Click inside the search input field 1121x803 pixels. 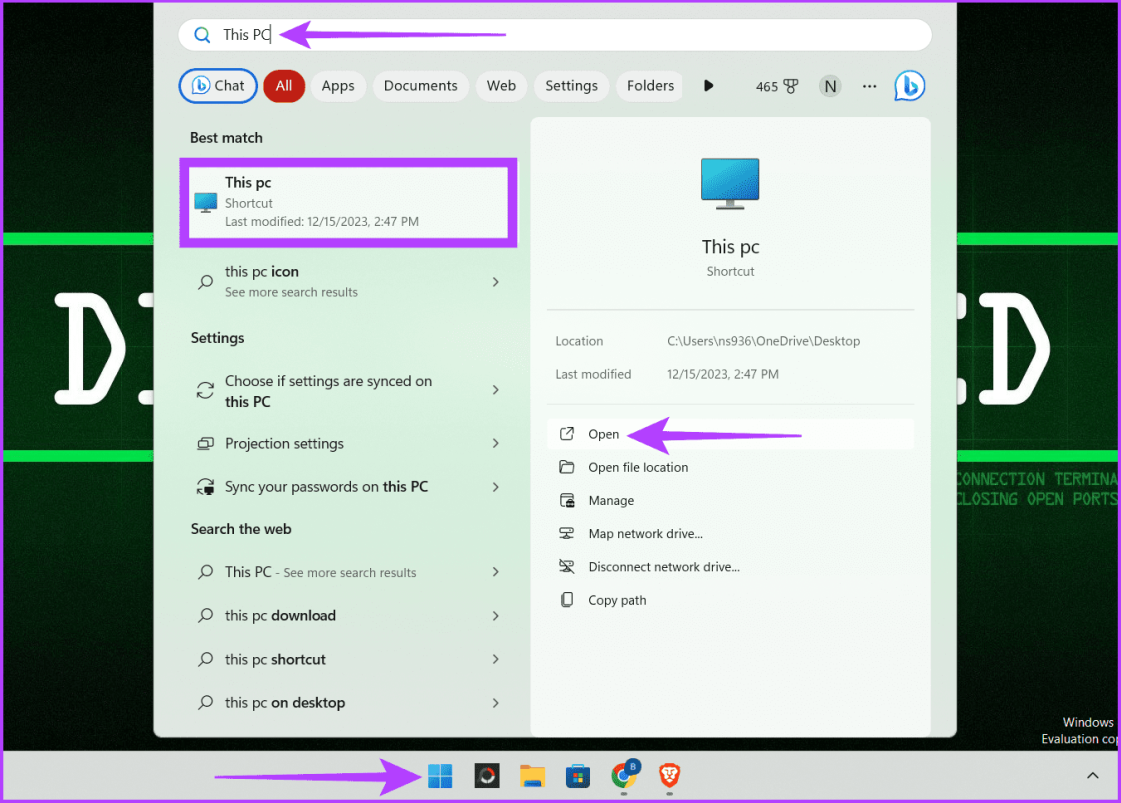[400, 34]
